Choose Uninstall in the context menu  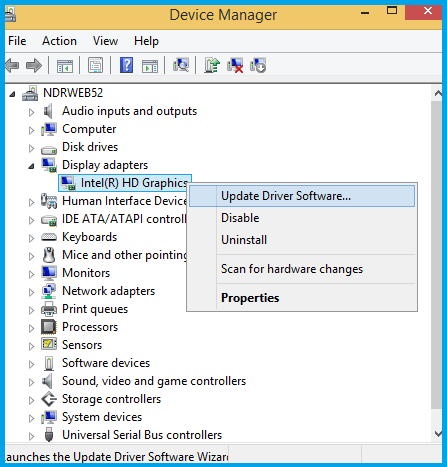(302, 240)
